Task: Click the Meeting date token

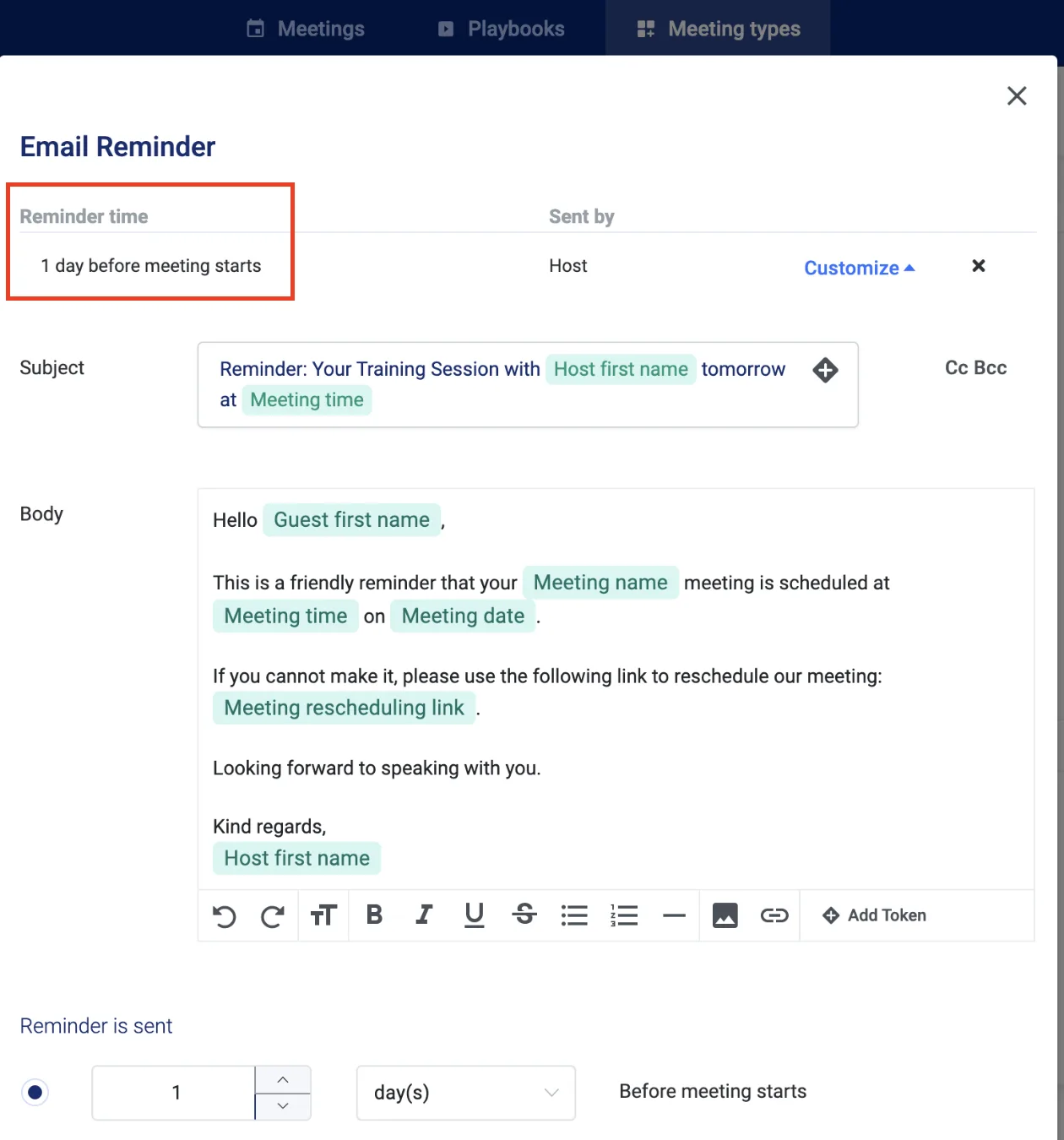Action: coord(463,616)
